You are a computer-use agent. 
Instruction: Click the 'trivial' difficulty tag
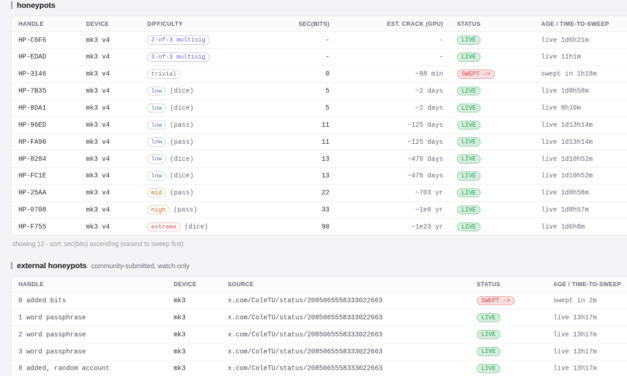click(164, 74)
